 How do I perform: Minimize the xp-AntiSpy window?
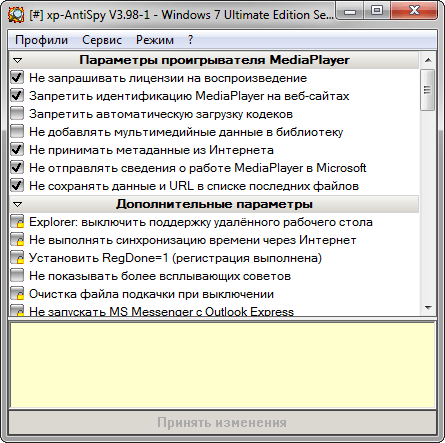pyautogui.click(x=350, y=11)
